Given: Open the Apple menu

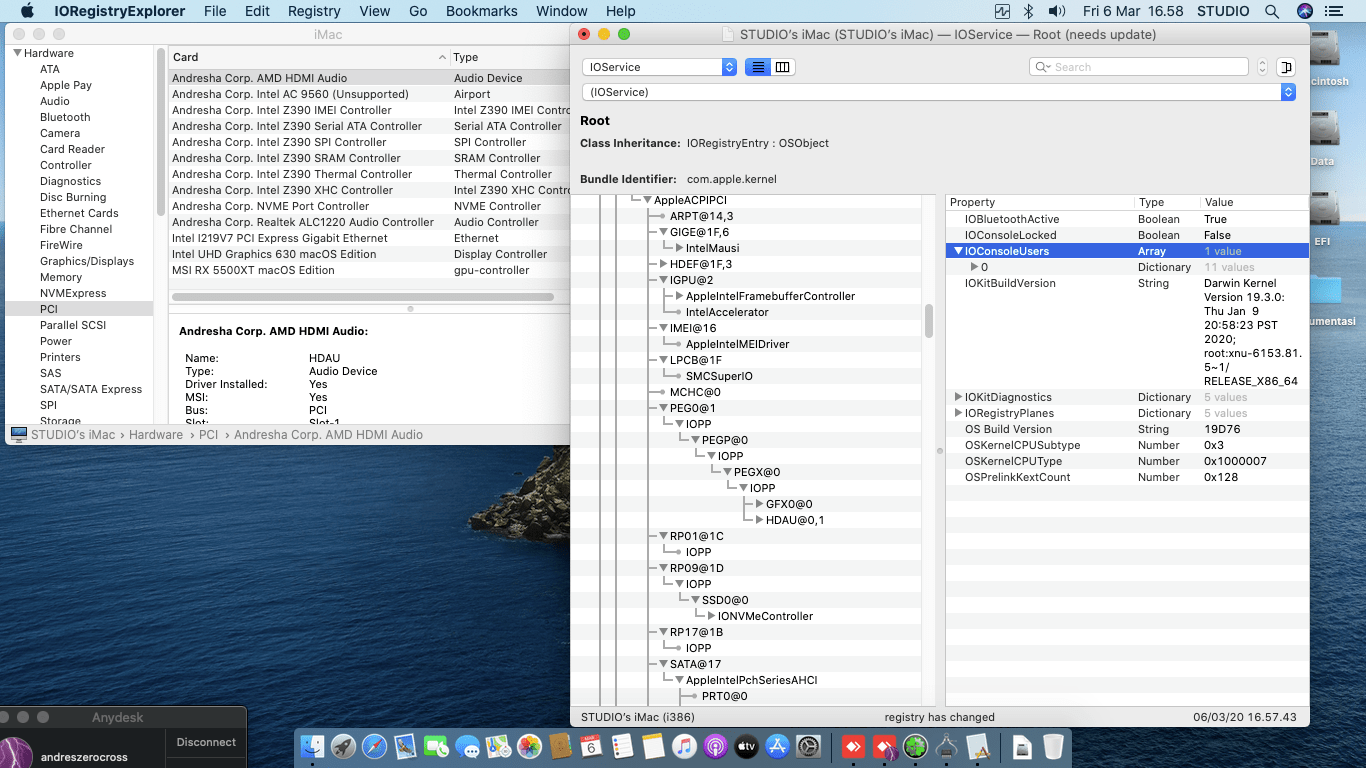Looking at the screenshot, I should point(27,11).
